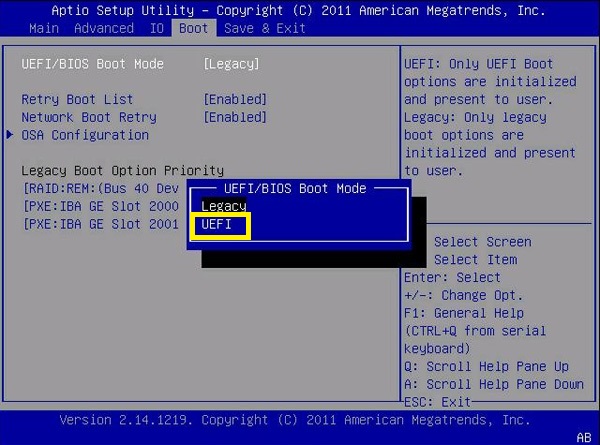
Task: Click the ESC: Exit help text
Action: pos(437,402)
